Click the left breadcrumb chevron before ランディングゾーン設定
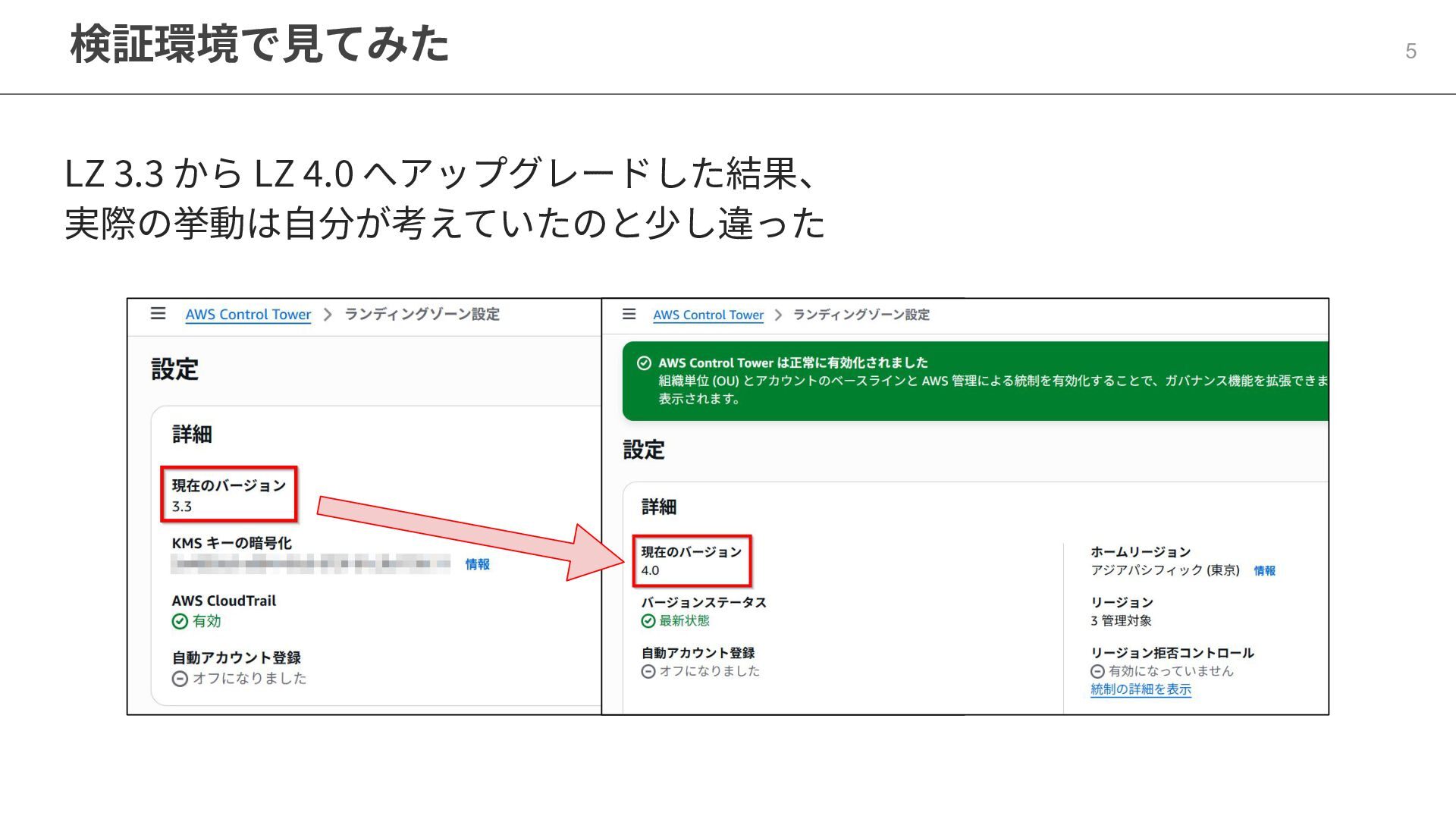 tap(328, 315)
